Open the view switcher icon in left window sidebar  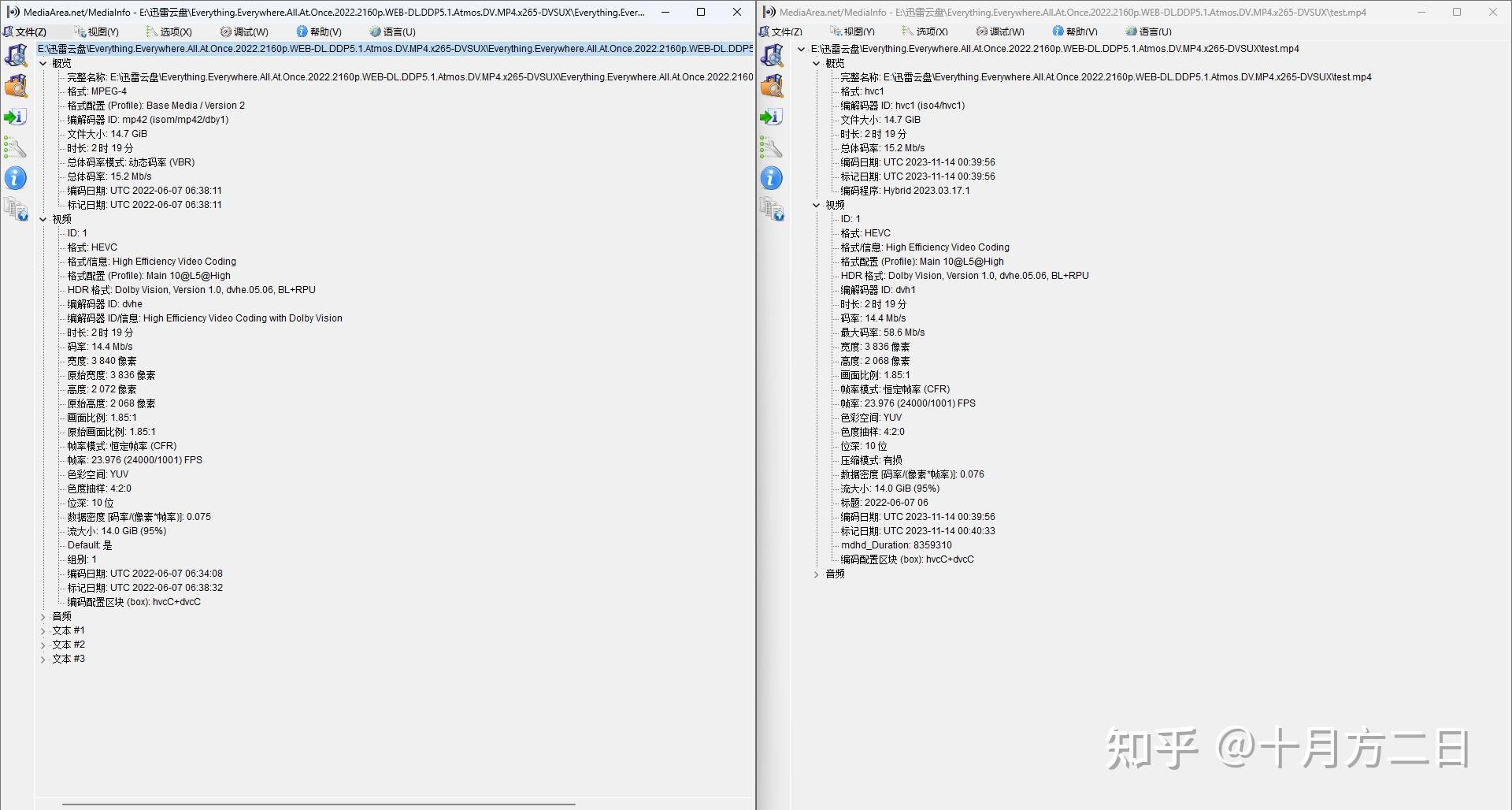[x=16, y=210]
